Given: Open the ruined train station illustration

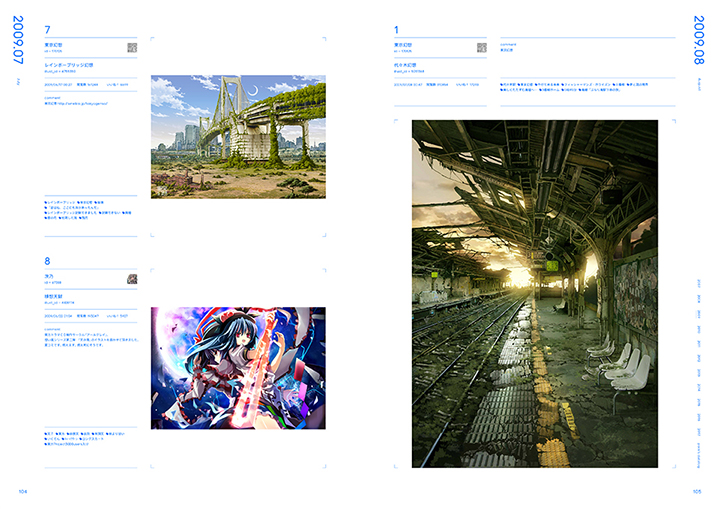Looking at the screenshot, I should (x=534, y=294).
